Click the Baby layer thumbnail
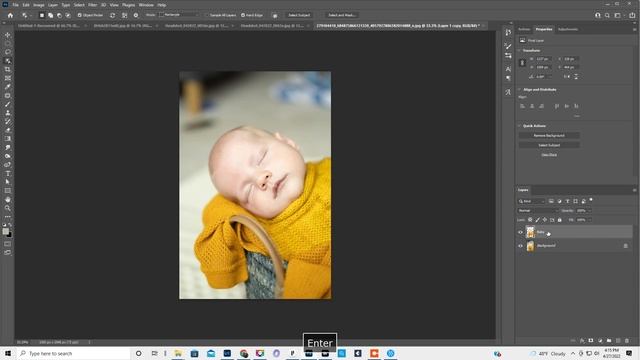640x360 pixels. 530,232
